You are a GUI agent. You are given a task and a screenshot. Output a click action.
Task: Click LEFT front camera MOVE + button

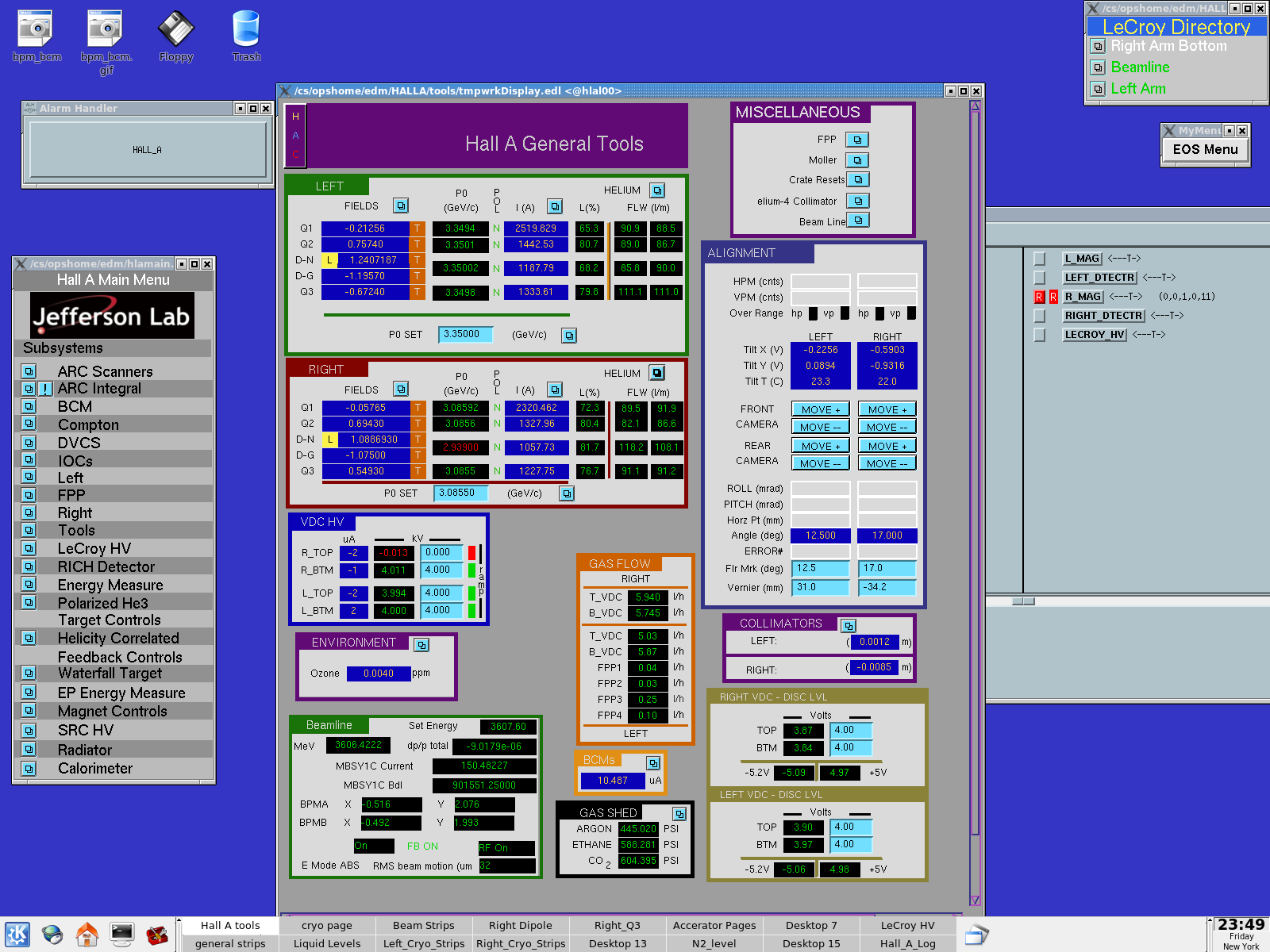821,409
